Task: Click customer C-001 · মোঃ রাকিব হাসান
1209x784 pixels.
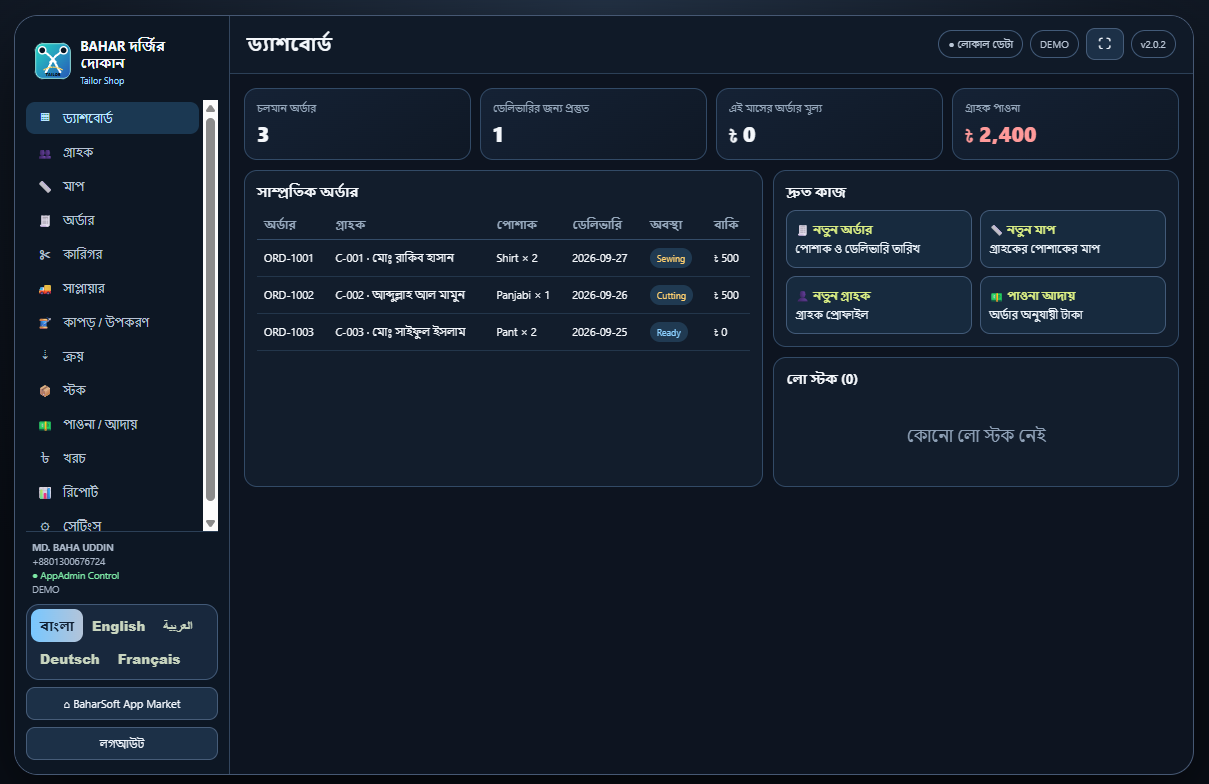Action: point(395,258)
